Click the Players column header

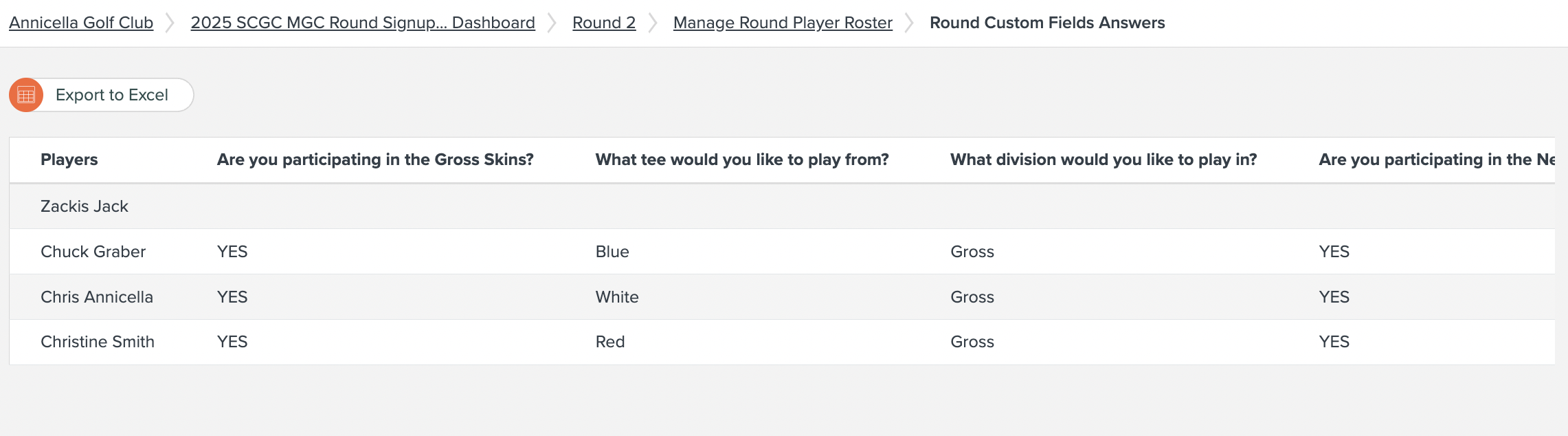click(x=69, y=160)
